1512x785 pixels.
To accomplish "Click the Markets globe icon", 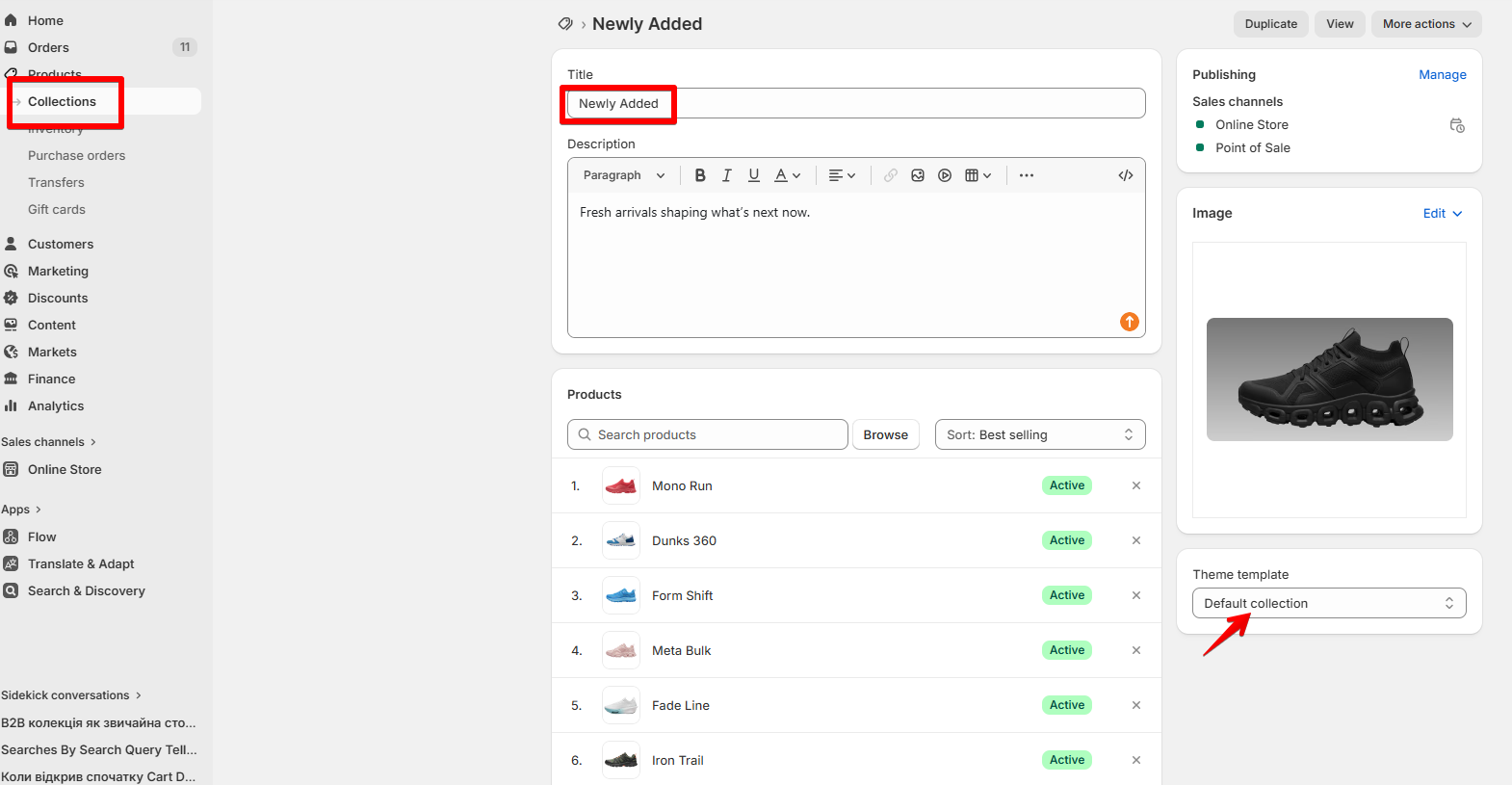I will click(x=11, y=352).
